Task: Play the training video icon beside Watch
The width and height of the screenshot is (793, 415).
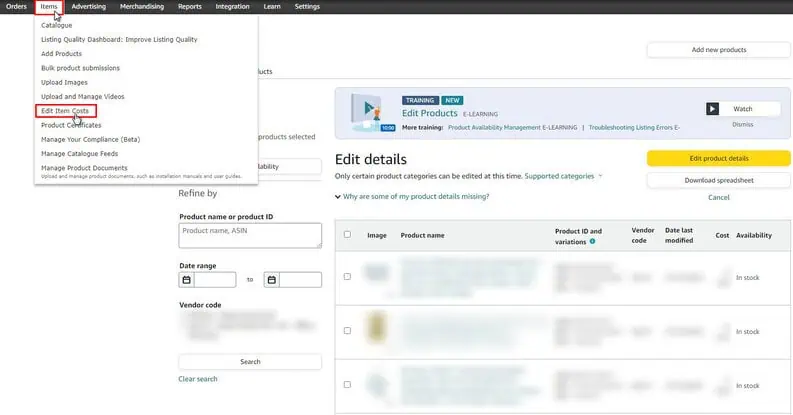Action: tap(713, 109)
